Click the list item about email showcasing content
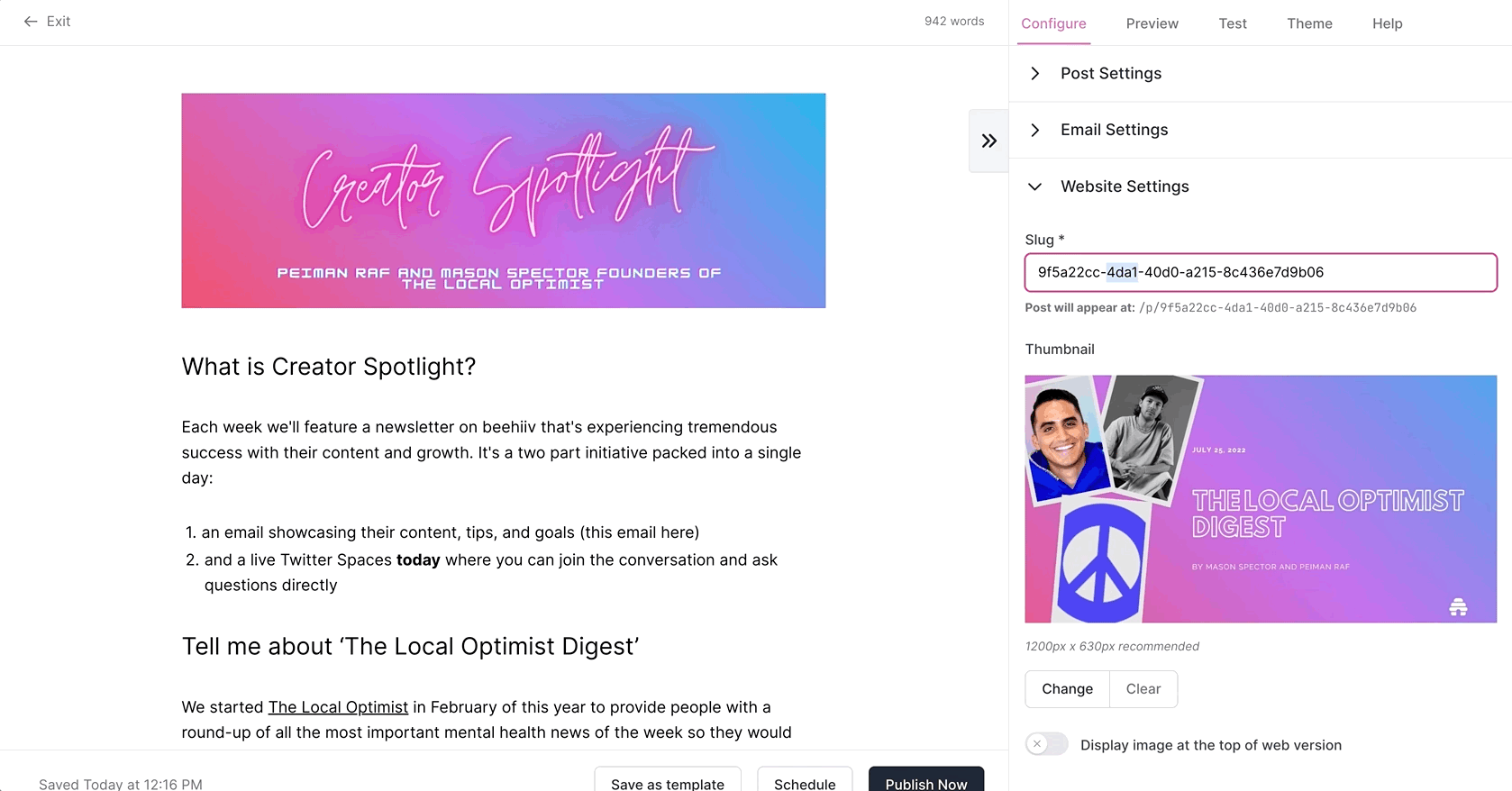This screenshot has height=791, width=1512. click(451, 532)
